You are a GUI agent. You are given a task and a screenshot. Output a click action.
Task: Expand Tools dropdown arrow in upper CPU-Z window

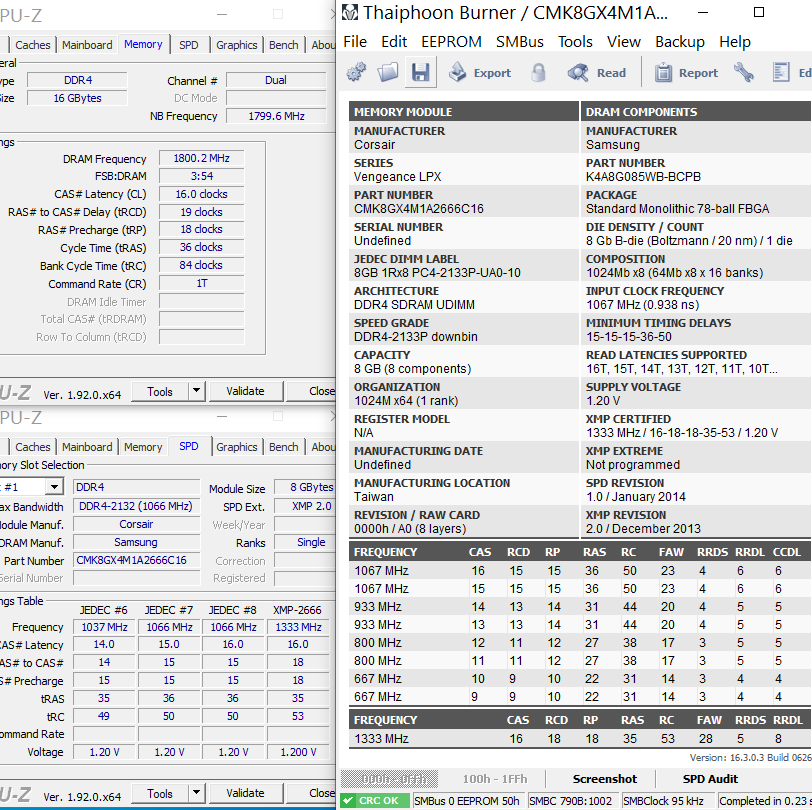(x=196, y=391)
